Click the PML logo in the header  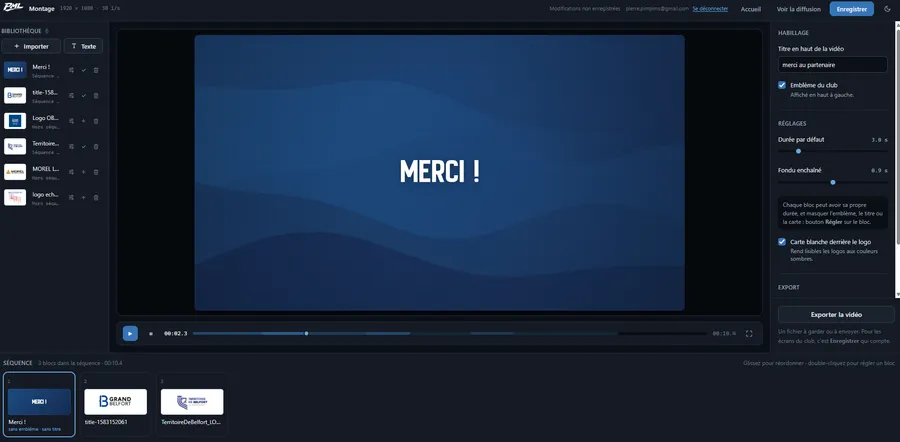[x=13, y=8]
